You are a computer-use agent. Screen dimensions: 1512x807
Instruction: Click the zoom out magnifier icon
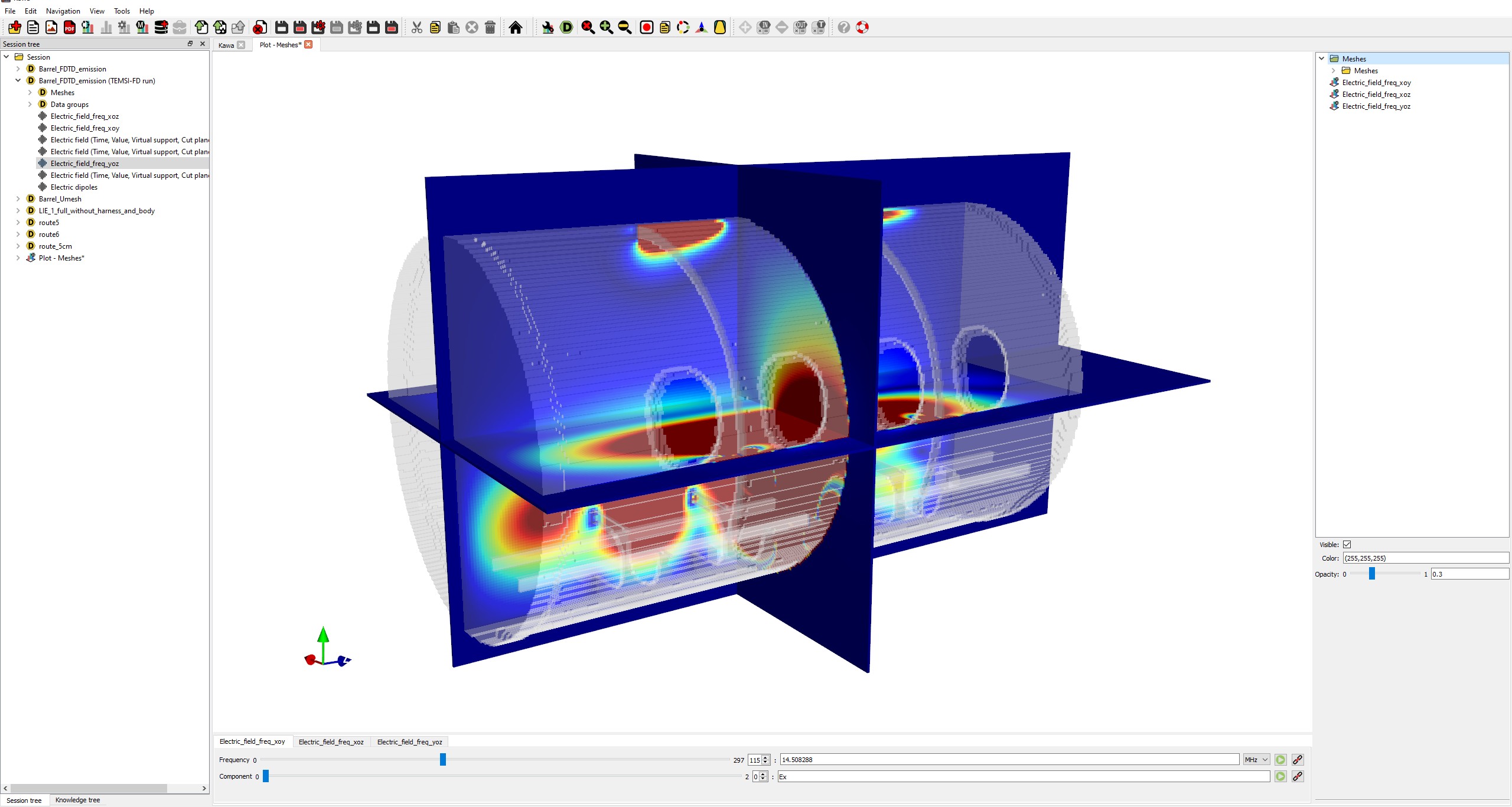click(x=624, y=27)
